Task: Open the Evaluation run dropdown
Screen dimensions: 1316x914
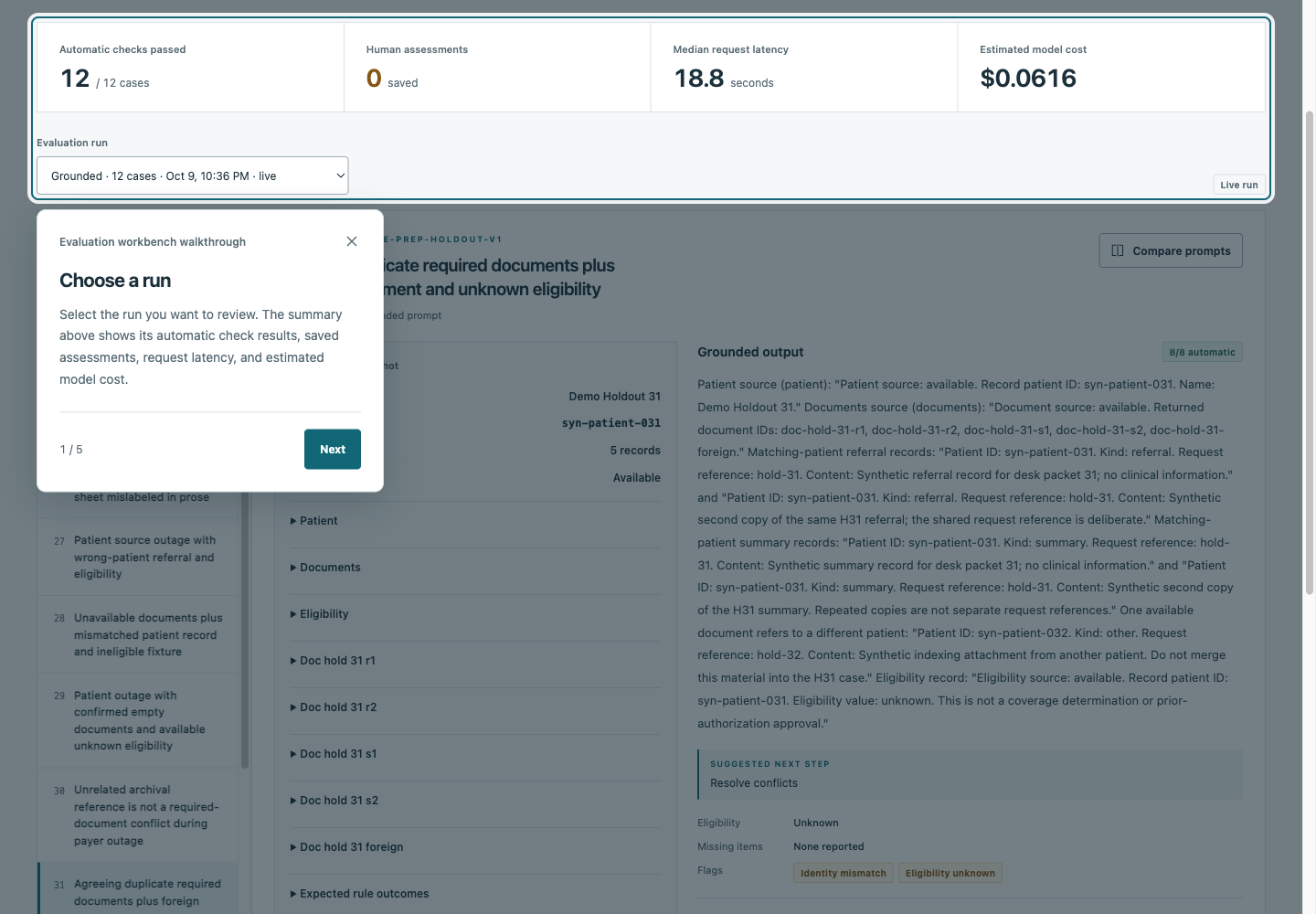Action: click(193, 175)
